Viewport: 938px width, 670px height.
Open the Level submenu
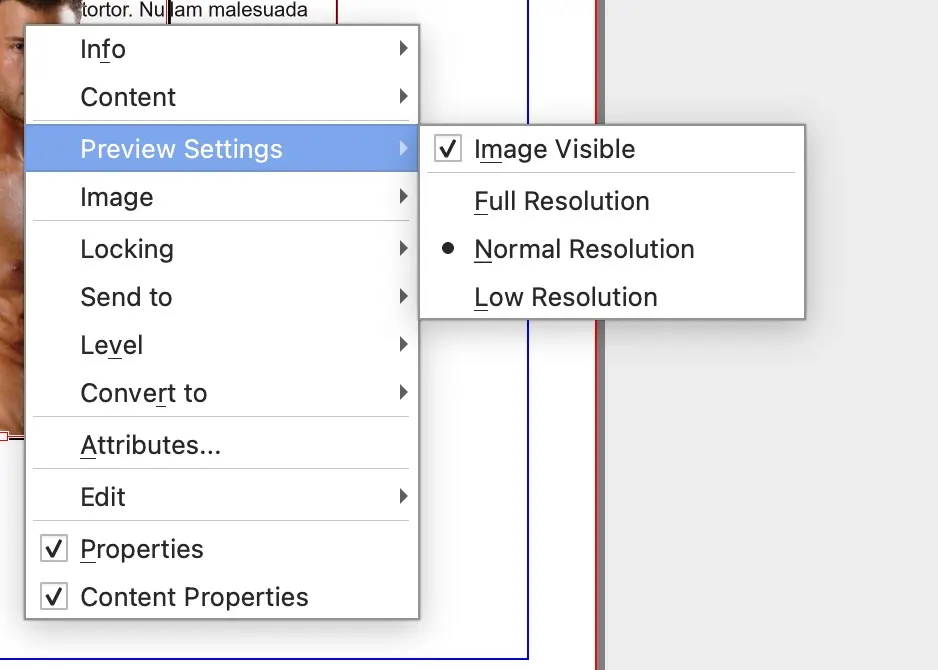[x=112, y=345]
